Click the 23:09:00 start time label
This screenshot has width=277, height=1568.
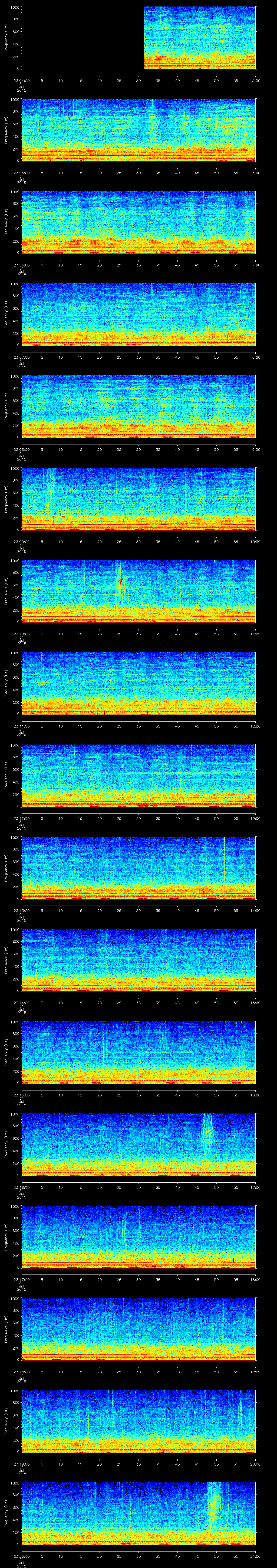22,542
